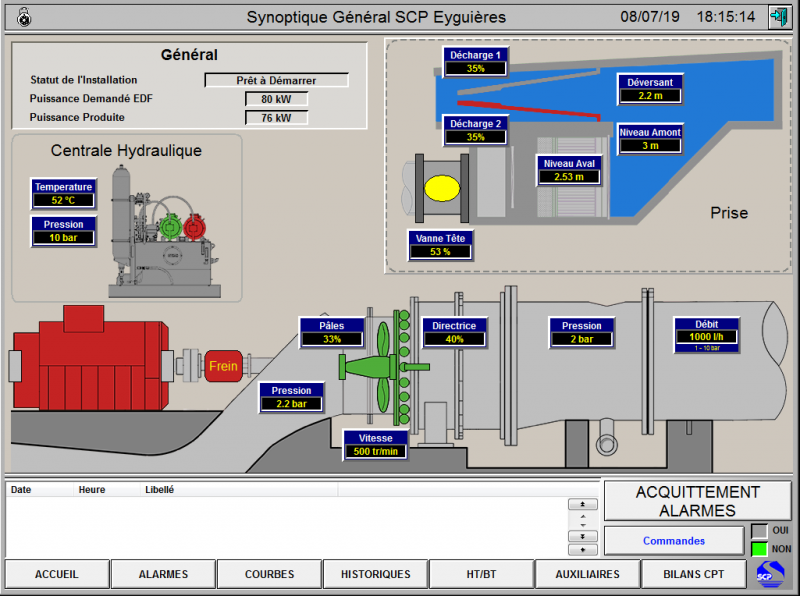Click the Niveau Amont 3 m value
The image size is (800, 596).
[x=651, y=145]
